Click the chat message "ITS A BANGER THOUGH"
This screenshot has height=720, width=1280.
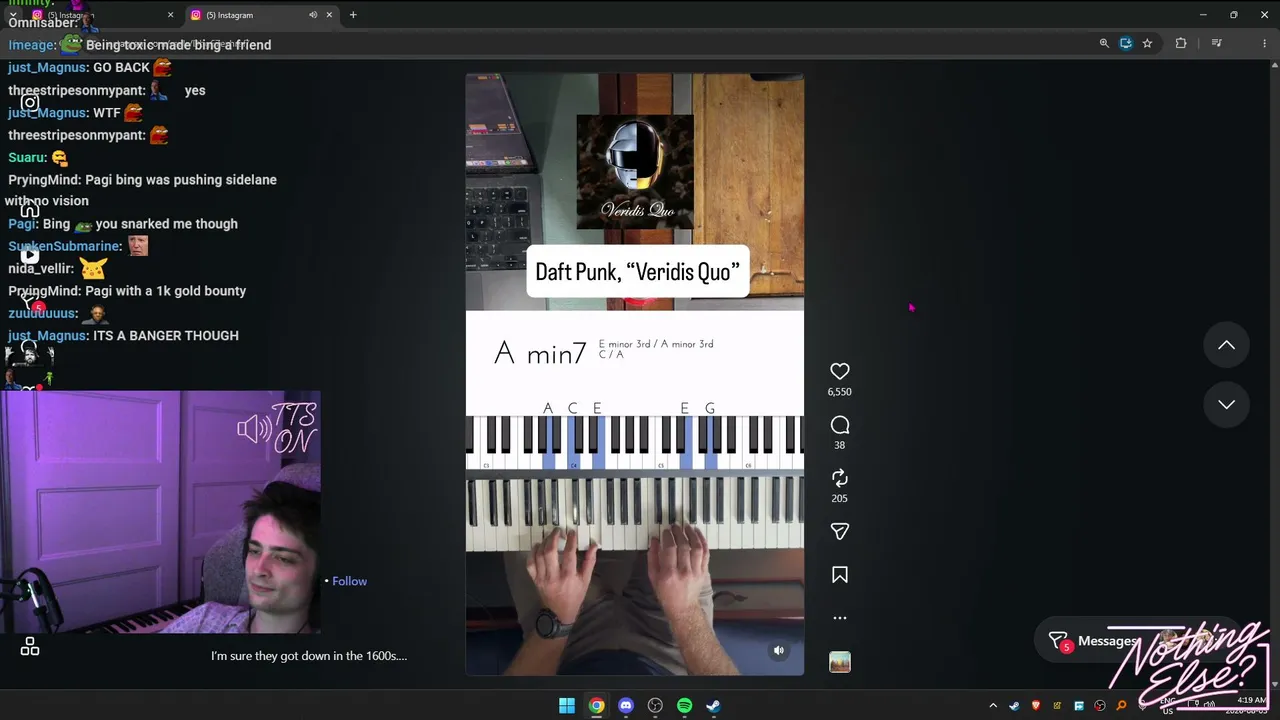(166, 336)
